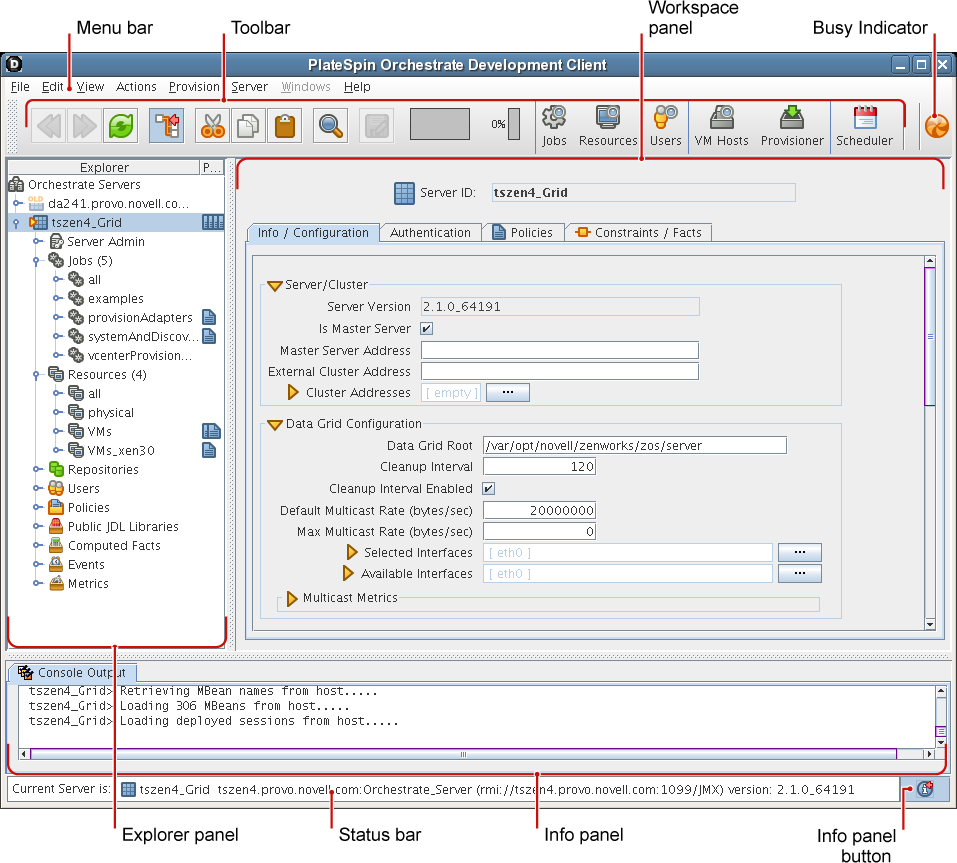The height and width of the screenshot is (863, 957).
Task: Click the ellipsis button for Available Interfaces
Action: tap(800, 573)
